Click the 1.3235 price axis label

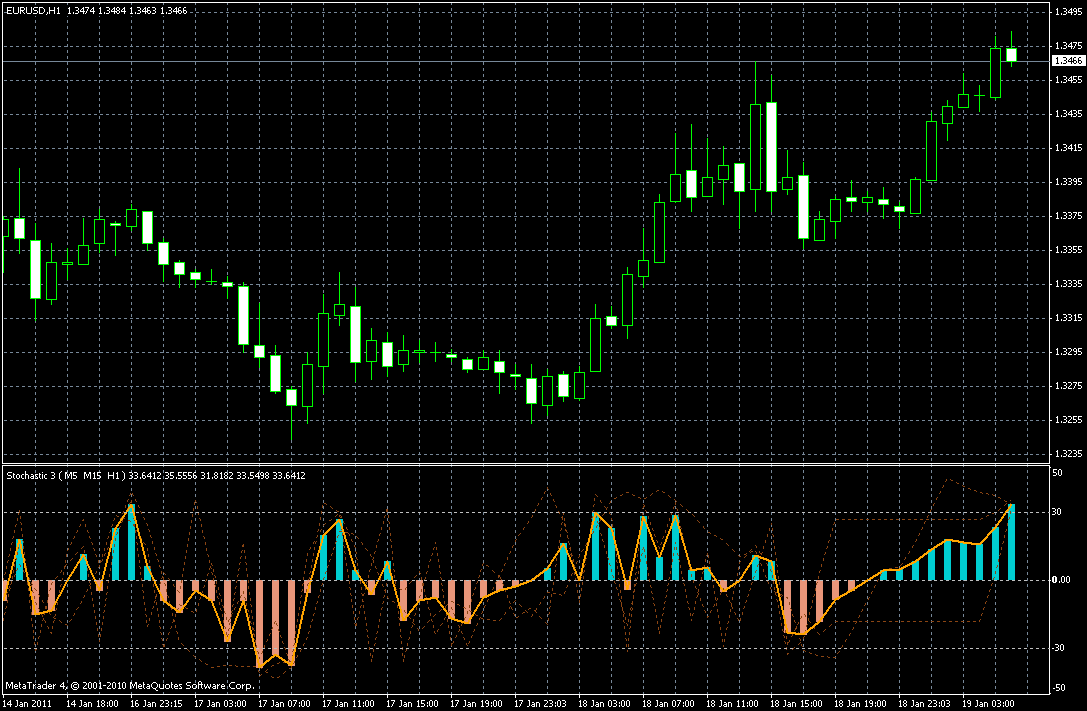point(1068,453)
